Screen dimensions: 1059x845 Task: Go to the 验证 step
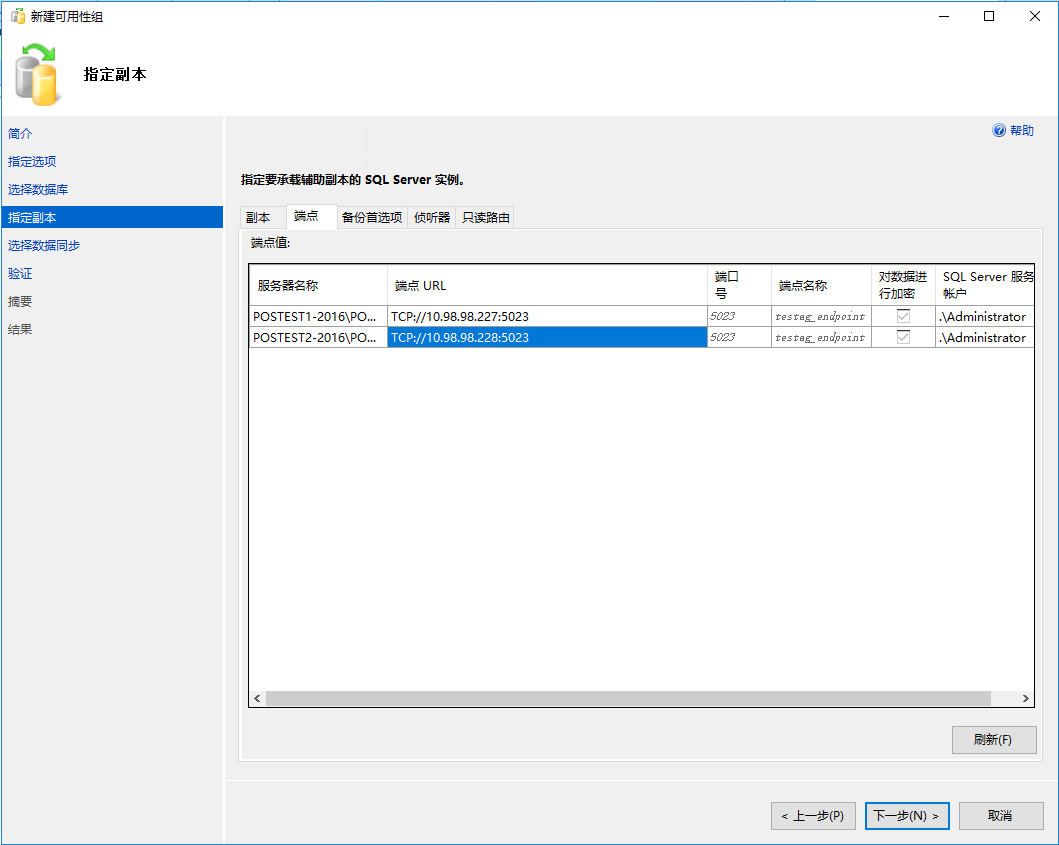pos(20,274)
